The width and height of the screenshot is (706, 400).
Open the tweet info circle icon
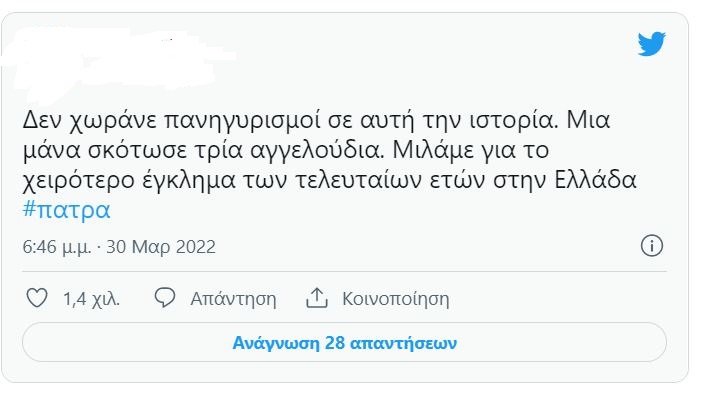pyautogui.click(x=652, y=246)
